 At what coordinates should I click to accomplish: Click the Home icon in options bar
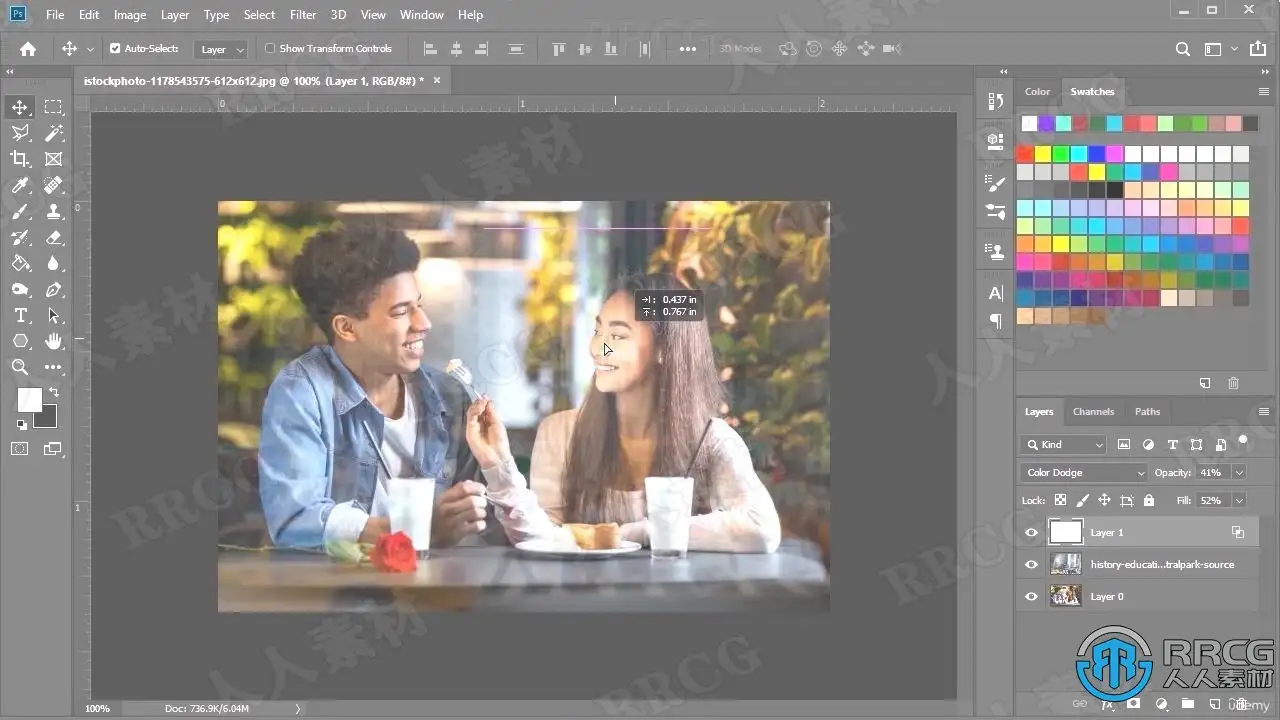[28, 49]
